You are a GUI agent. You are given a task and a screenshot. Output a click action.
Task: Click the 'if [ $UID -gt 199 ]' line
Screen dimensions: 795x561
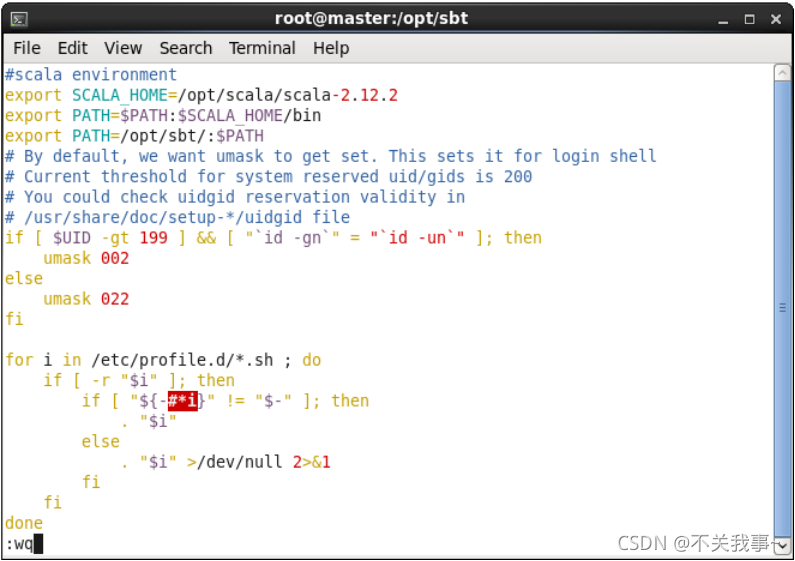pyautogui.click(x=273, y=237)
